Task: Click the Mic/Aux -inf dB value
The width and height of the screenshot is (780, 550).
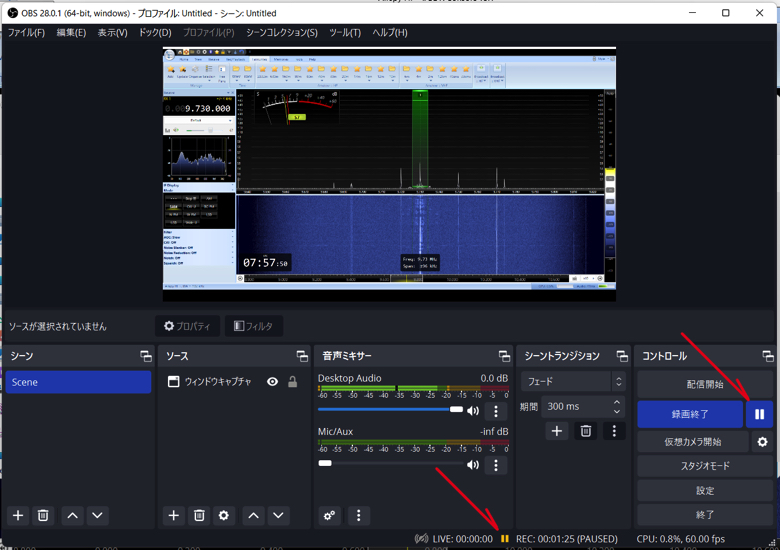Action: click(494, 432)
